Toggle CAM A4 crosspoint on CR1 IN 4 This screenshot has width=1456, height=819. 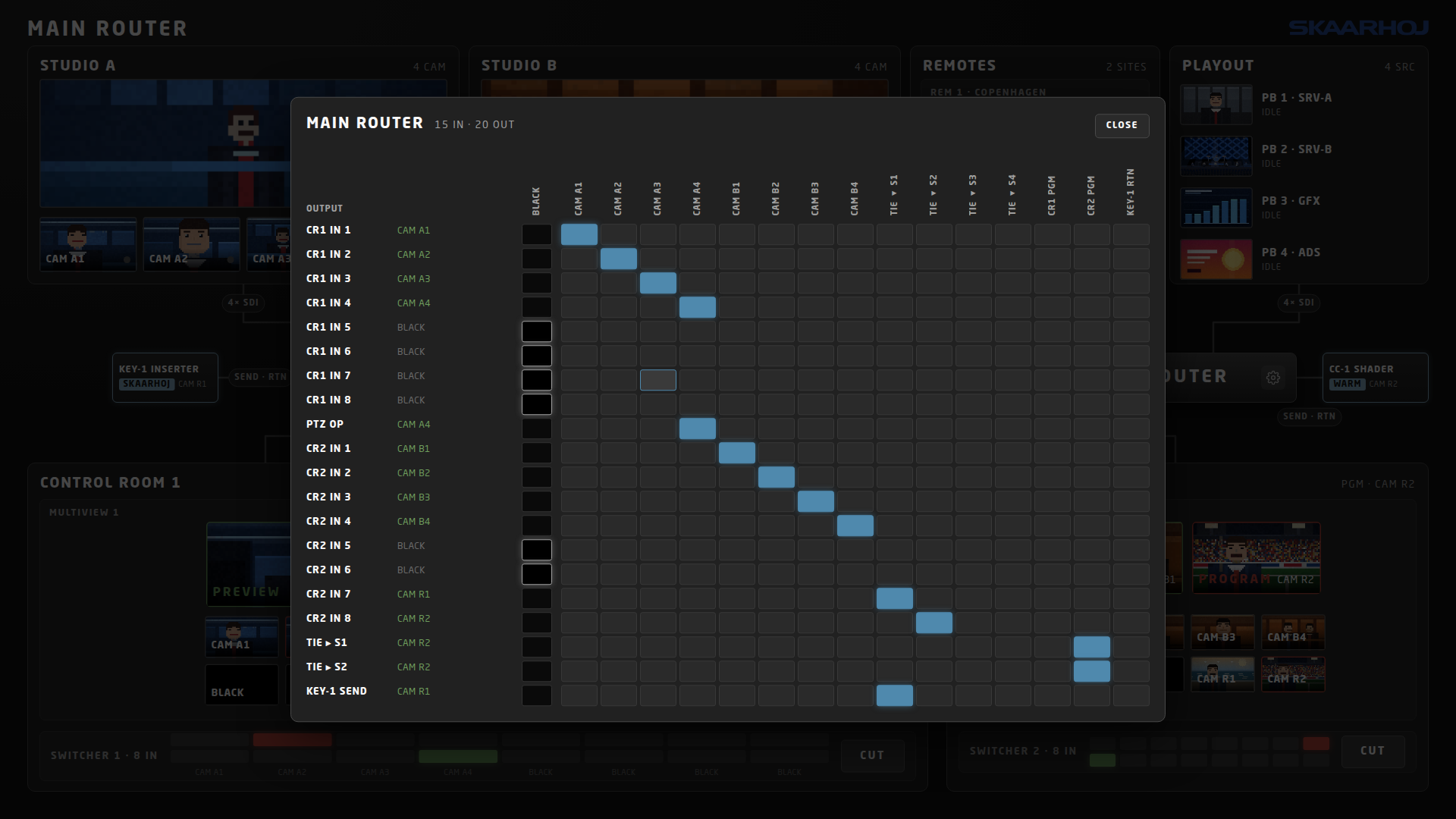(x=698, y=307)
